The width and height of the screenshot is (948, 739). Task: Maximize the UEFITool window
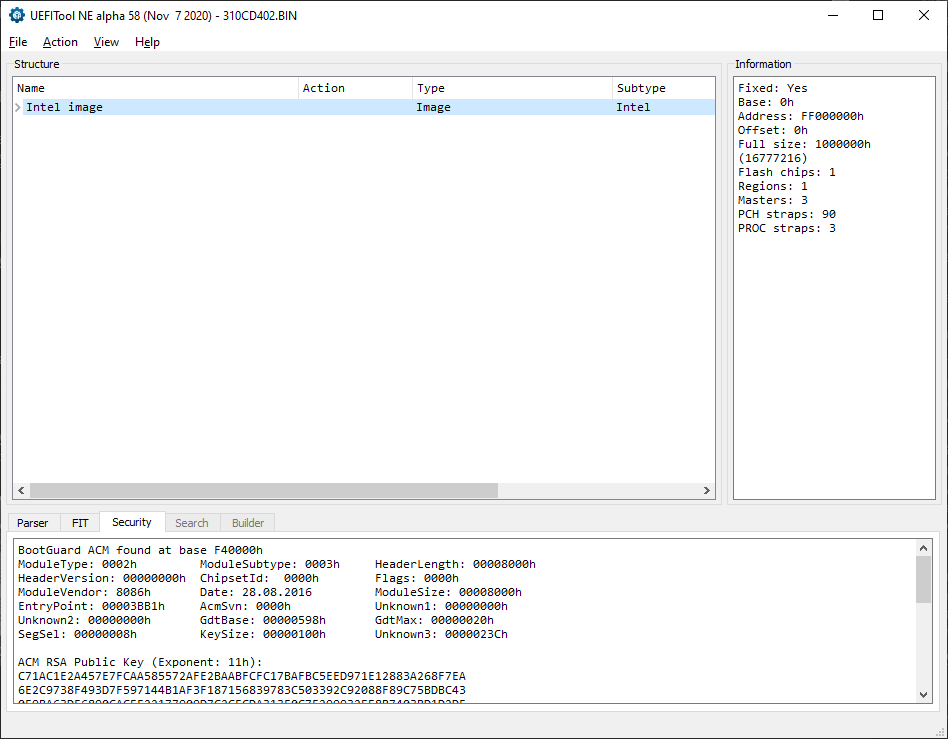(x=878, y=16)
